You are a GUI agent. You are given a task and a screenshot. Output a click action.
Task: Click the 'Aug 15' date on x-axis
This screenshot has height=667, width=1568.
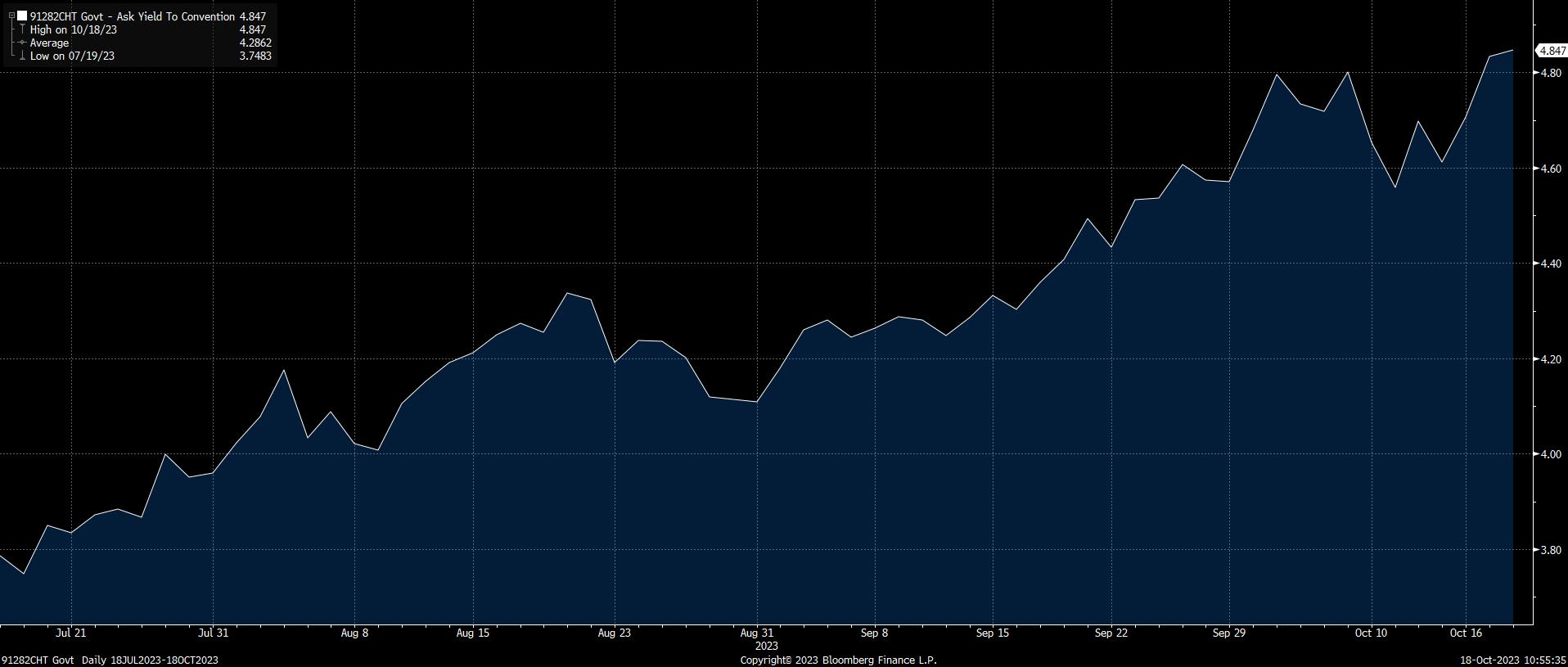coord(472,633)
